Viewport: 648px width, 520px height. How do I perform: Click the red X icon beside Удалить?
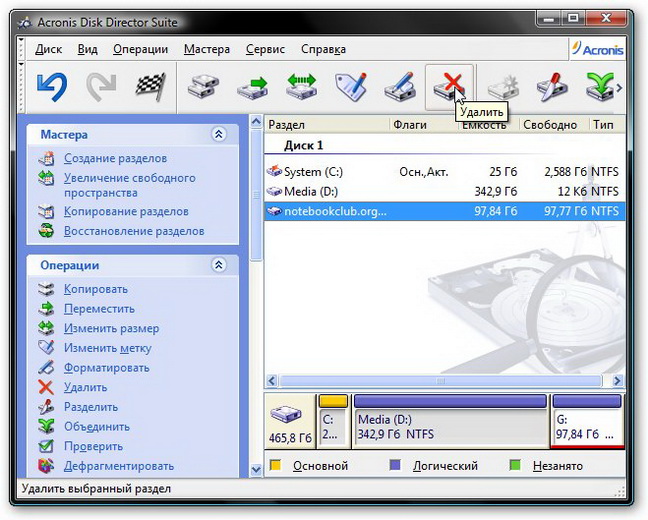tap(46, 387)
